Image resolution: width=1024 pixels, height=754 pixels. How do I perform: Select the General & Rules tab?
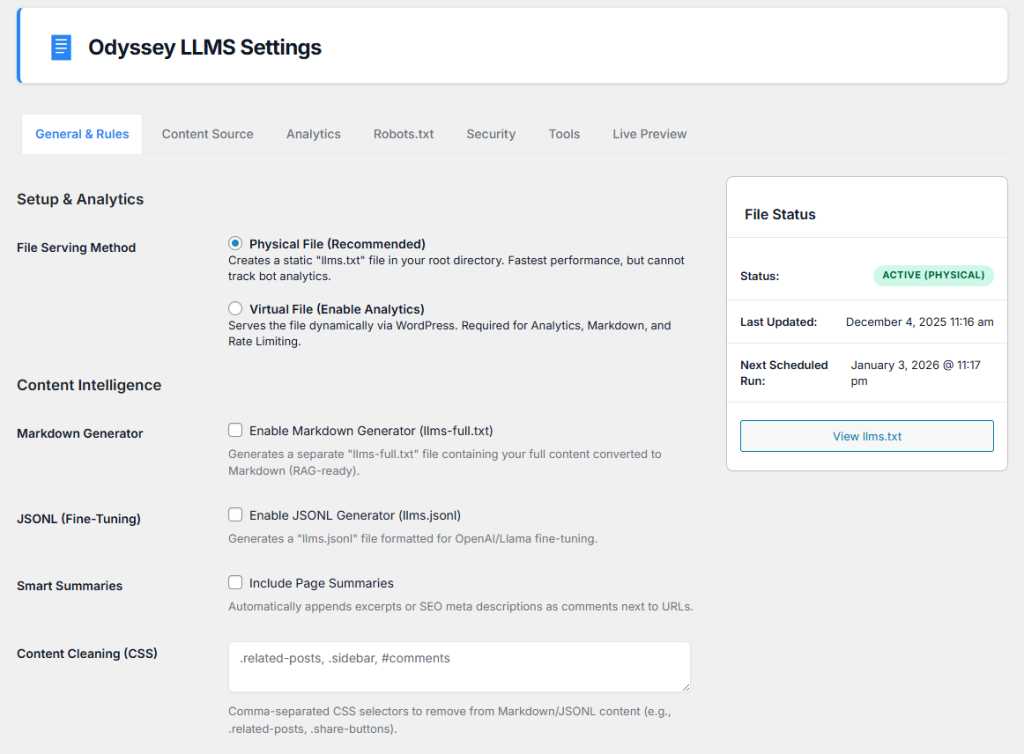pyautogui.click(x=81, y=133)
